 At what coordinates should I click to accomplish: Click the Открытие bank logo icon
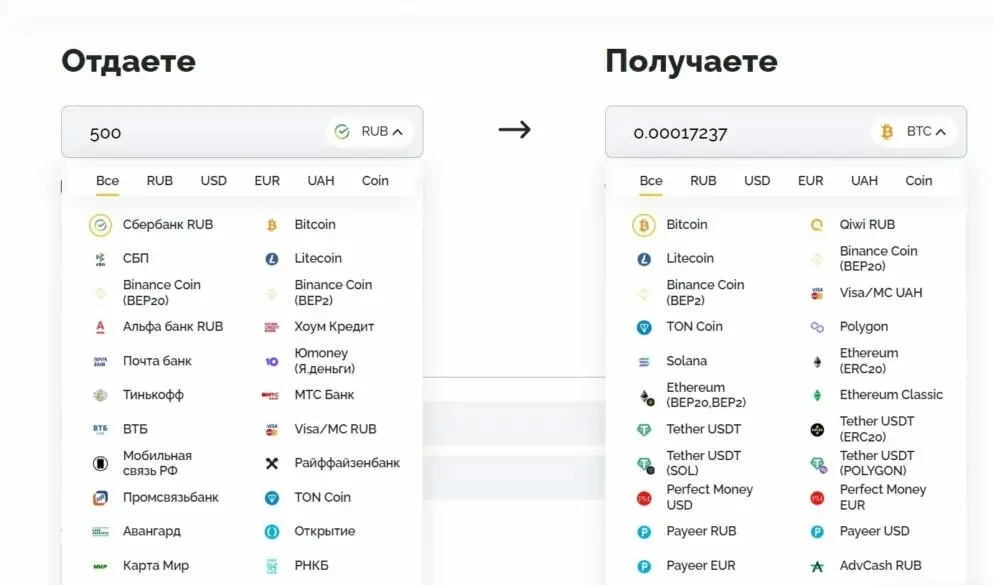272,532
